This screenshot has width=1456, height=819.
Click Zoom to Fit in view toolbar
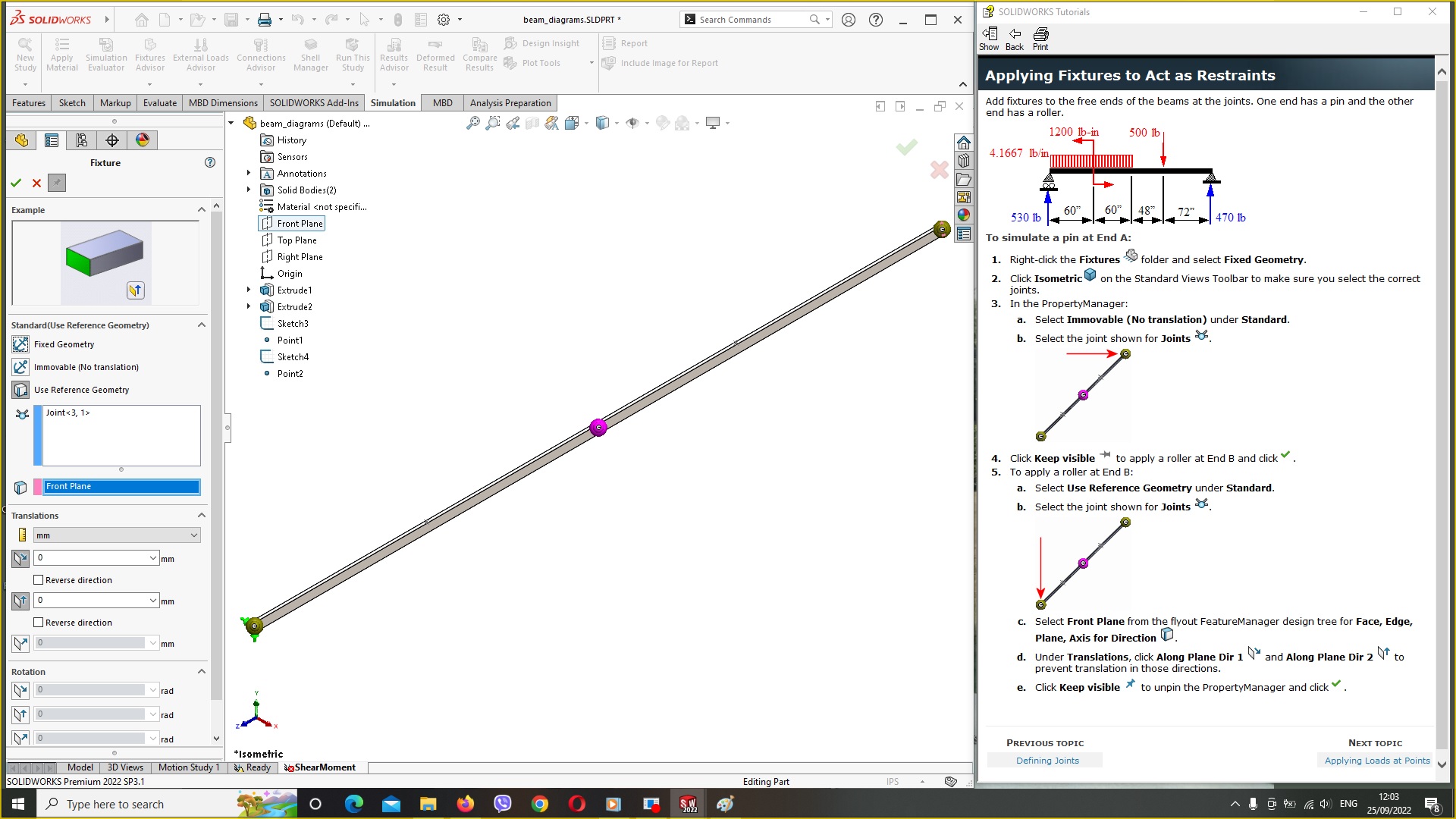click(472, 123)
